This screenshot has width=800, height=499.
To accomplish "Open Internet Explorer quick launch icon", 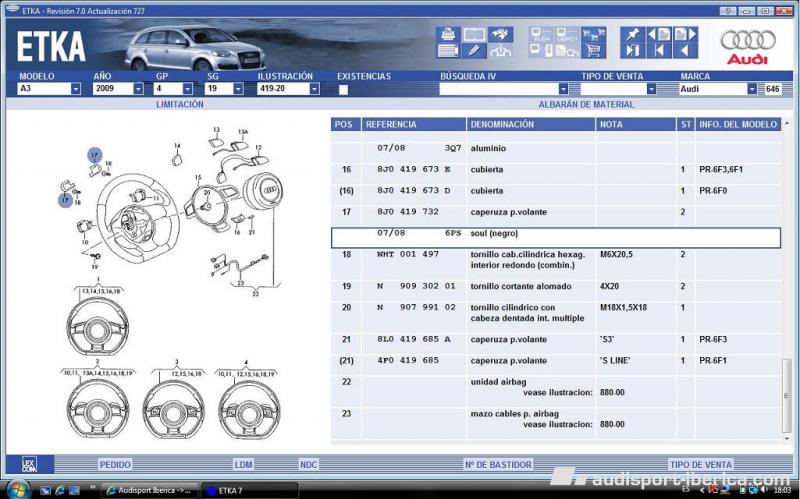I will [x=60, y=490].
